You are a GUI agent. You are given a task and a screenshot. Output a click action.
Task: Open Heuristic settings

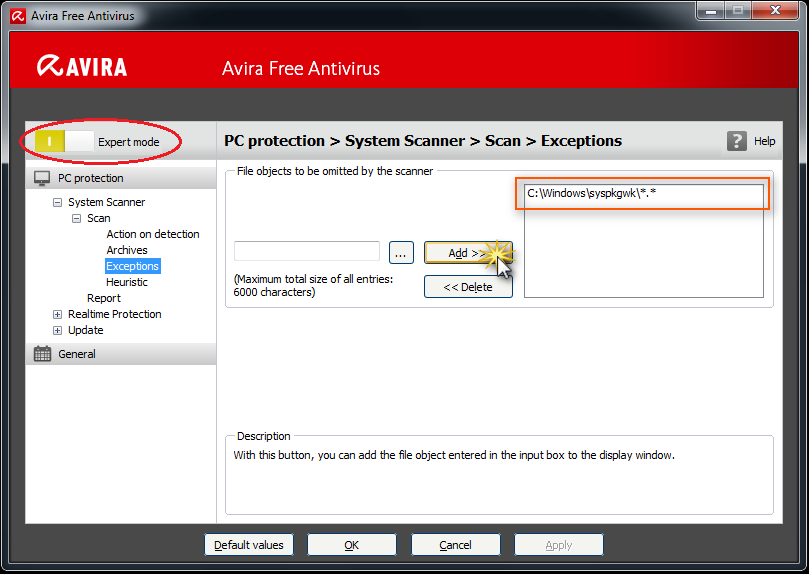tap(127, 282)
